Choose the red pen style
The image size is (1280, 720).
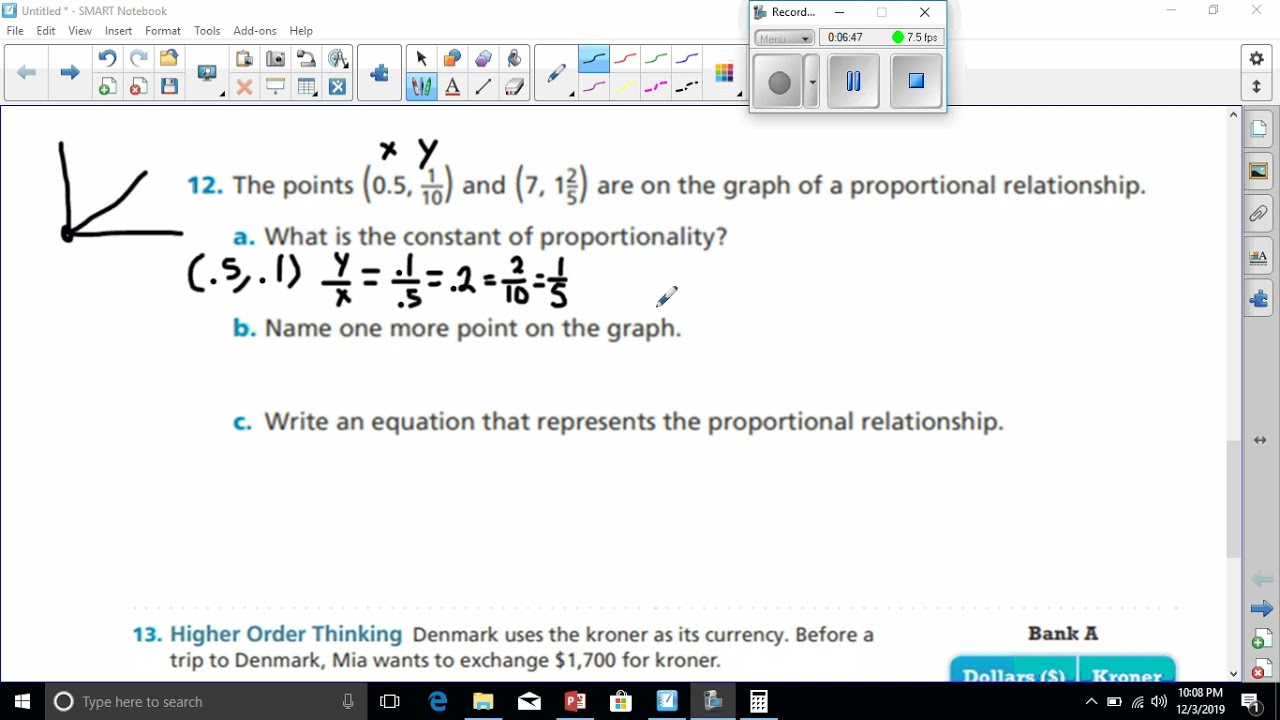pos(625,59)
